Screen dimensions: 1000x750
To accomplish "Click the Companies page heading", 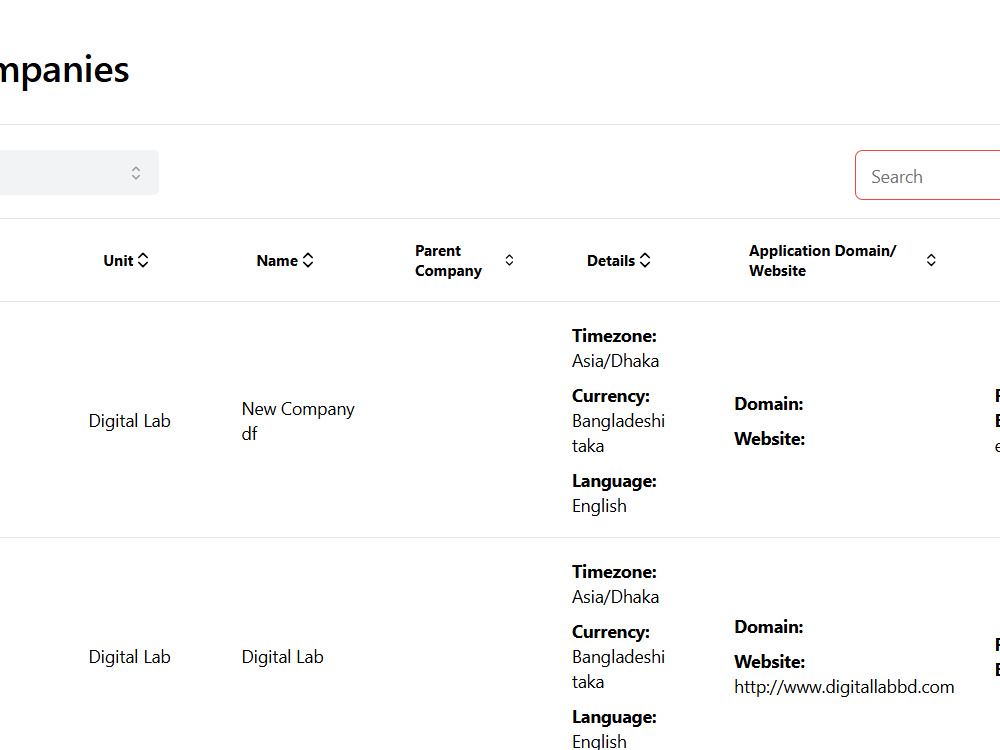I will tap(64, 70).
